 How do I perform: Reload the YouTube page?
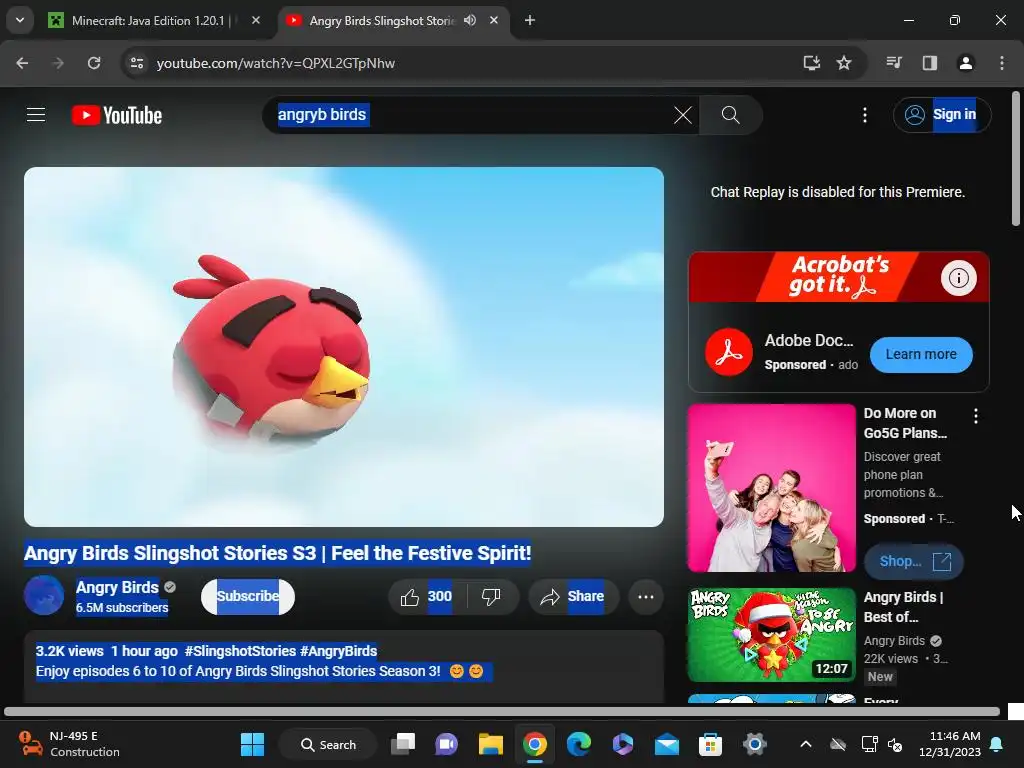pyautogui.click(x=94, y=63)
